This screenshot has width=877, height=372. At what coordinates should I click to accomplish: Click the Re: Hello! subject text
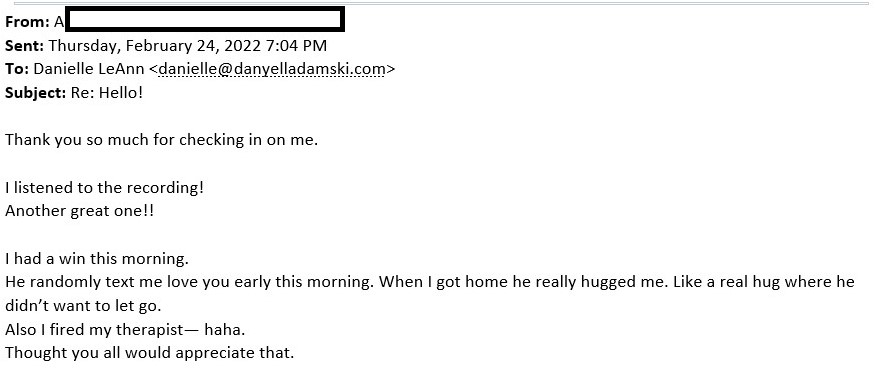click(107, 93)
